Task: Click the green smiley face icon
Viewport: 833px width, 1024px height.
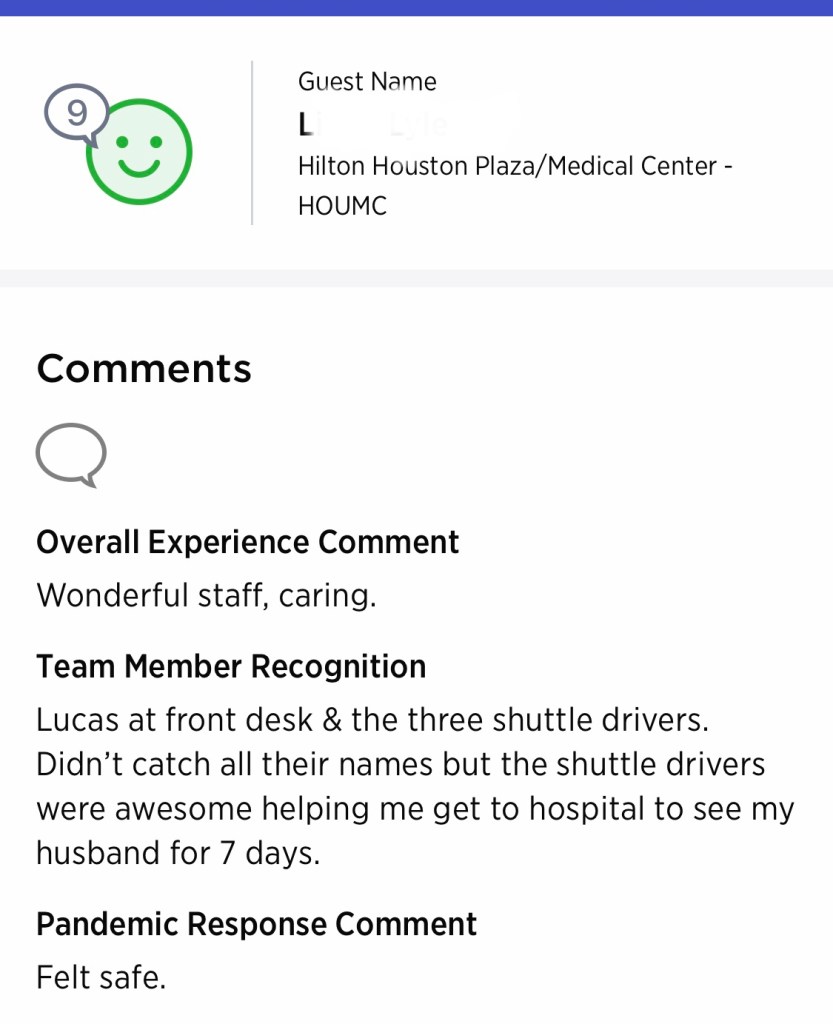Action: click(x=139, y=151)
